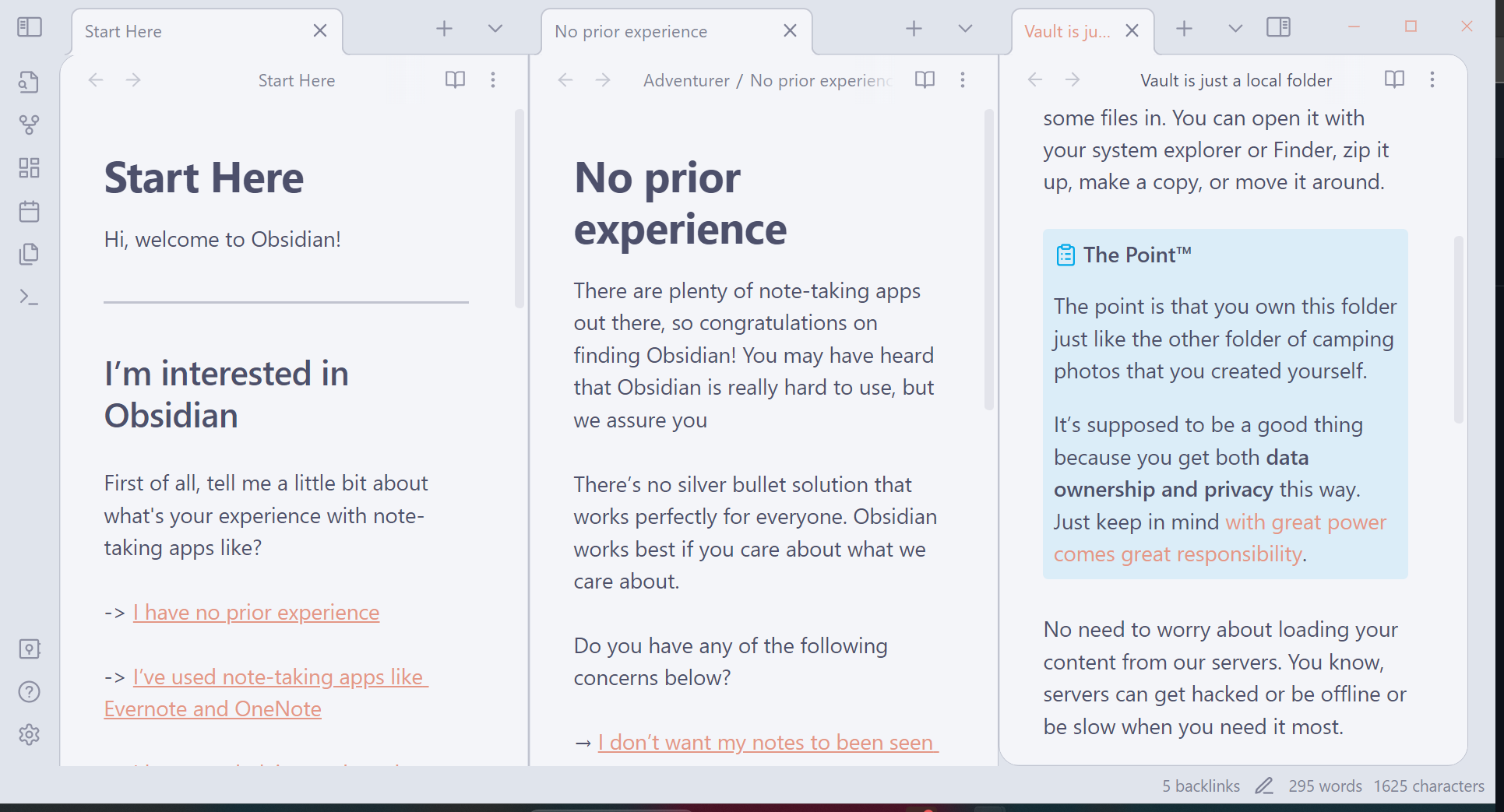Open the quick switcher from the ribbon
Viewport: 1504px width, 812px height.
click(x=29, y=81)
